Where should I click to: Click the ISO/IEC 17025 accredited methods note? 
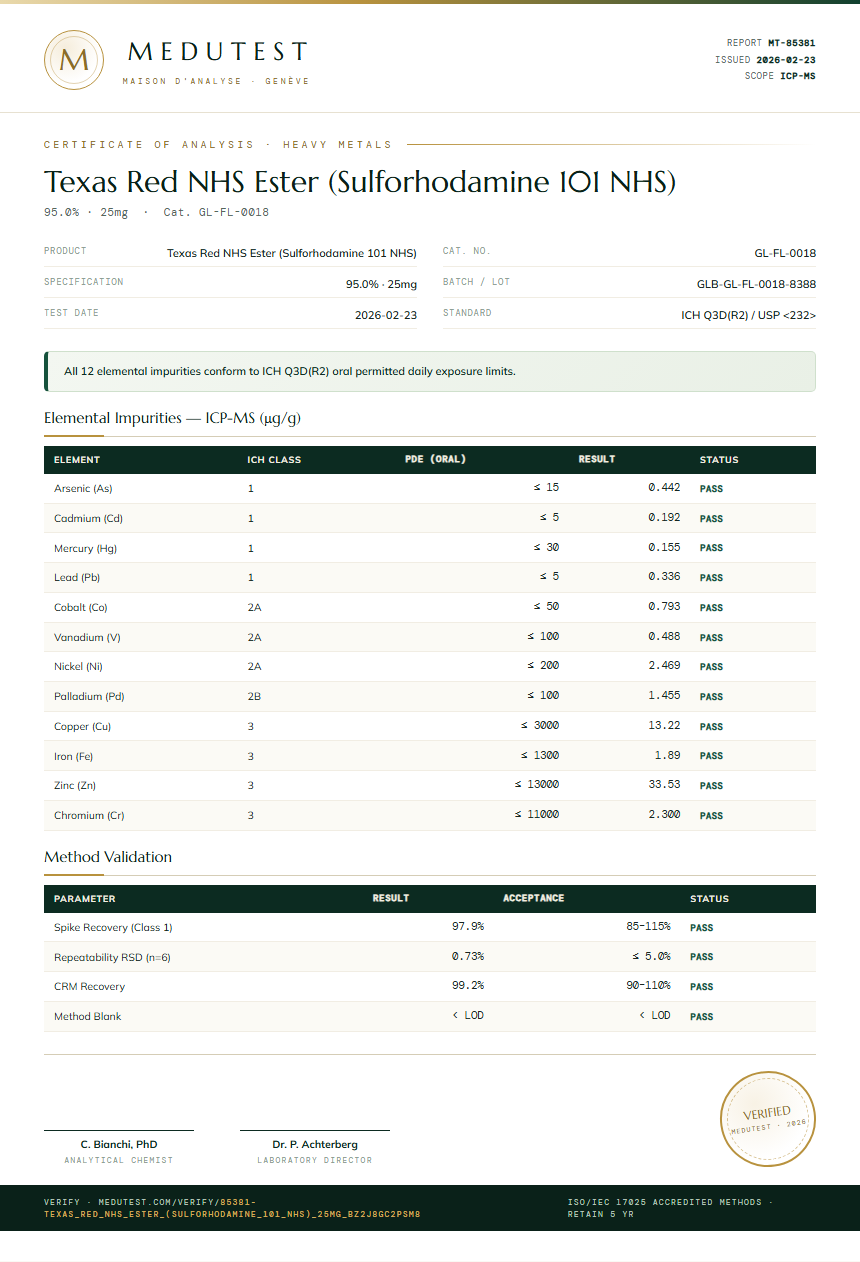669,1208
